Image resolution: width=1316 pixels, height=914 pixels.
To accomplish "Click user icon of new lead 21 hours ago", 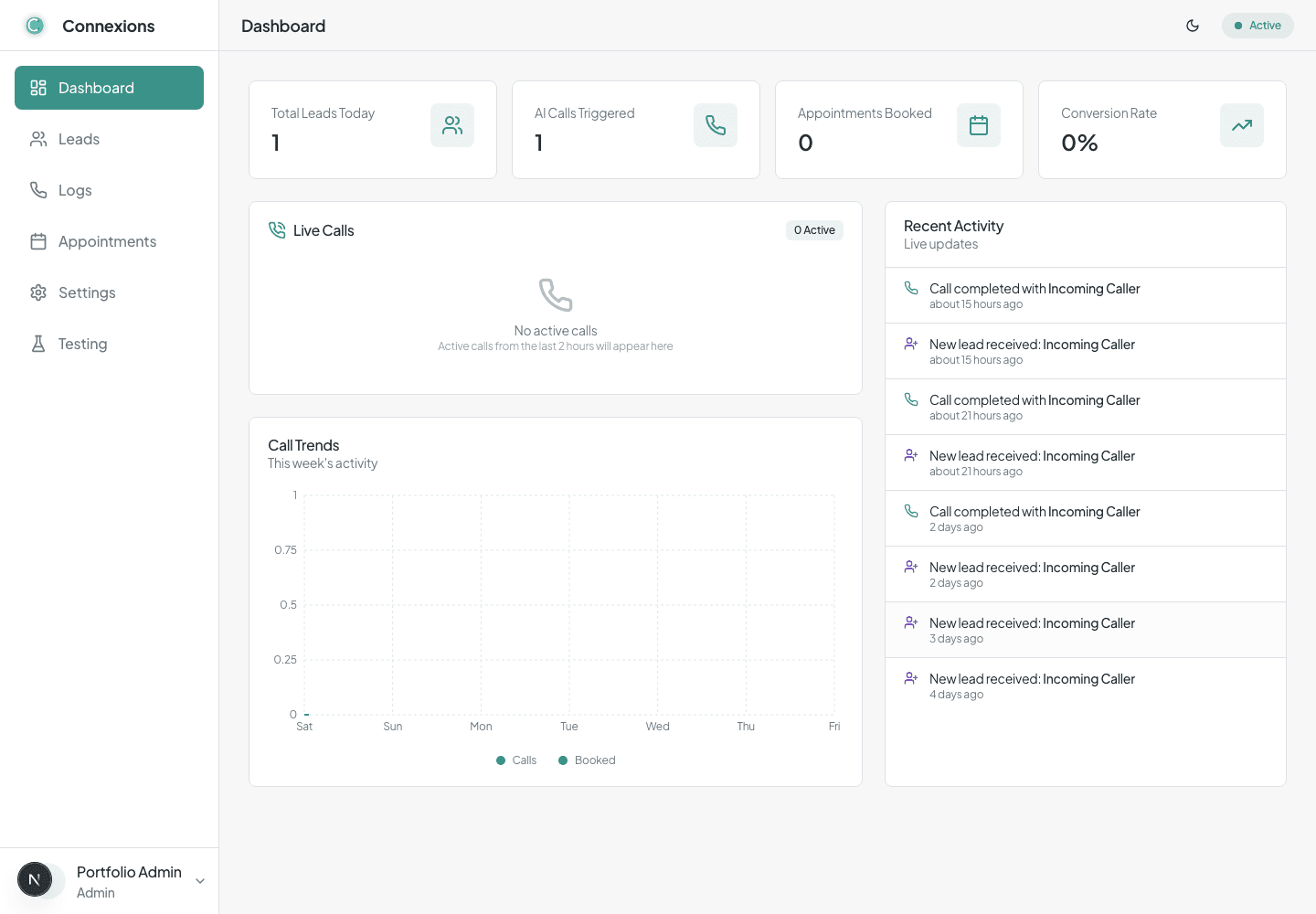I will coord(911,455).
